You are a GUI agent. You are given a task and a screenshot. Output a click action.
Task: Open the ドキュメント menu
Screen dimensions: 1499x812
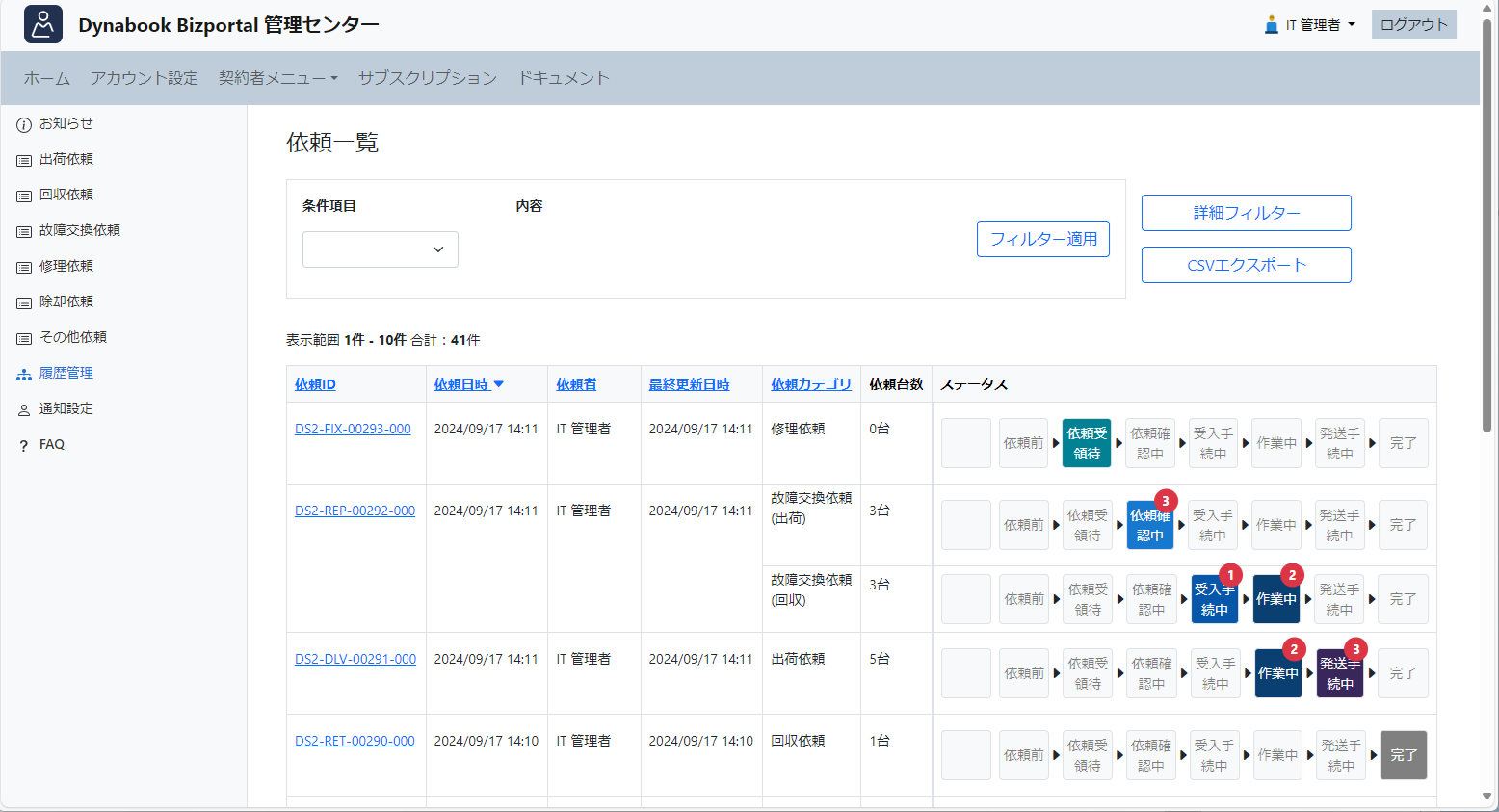pos(564,78)
